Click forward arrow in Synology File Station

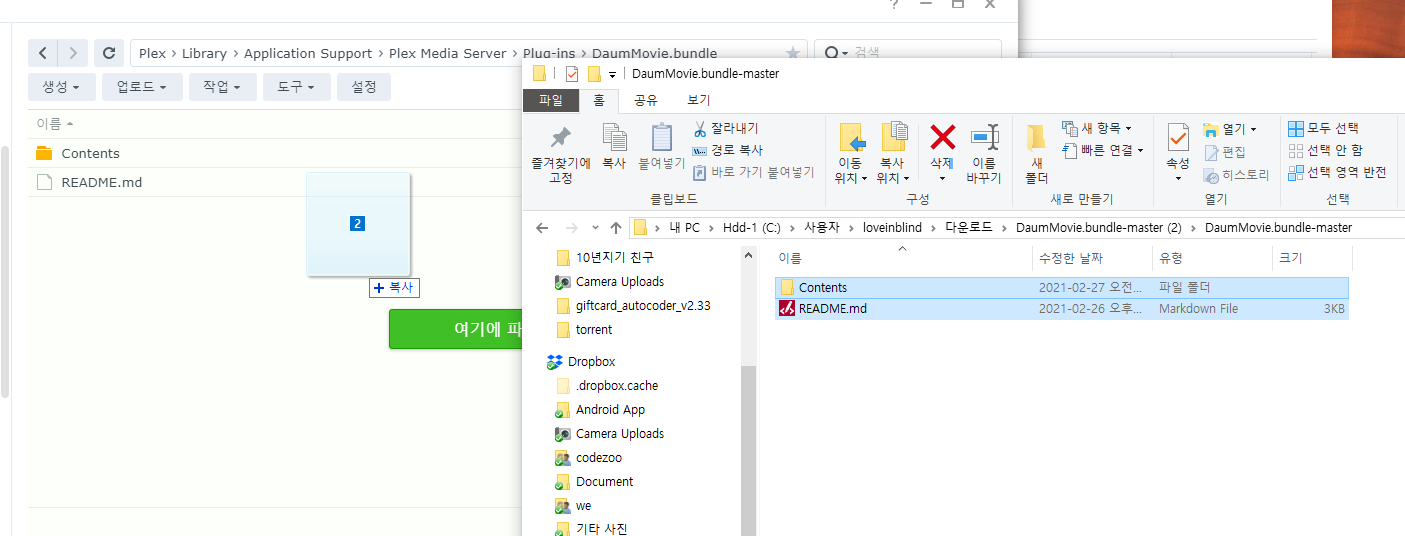73,53
